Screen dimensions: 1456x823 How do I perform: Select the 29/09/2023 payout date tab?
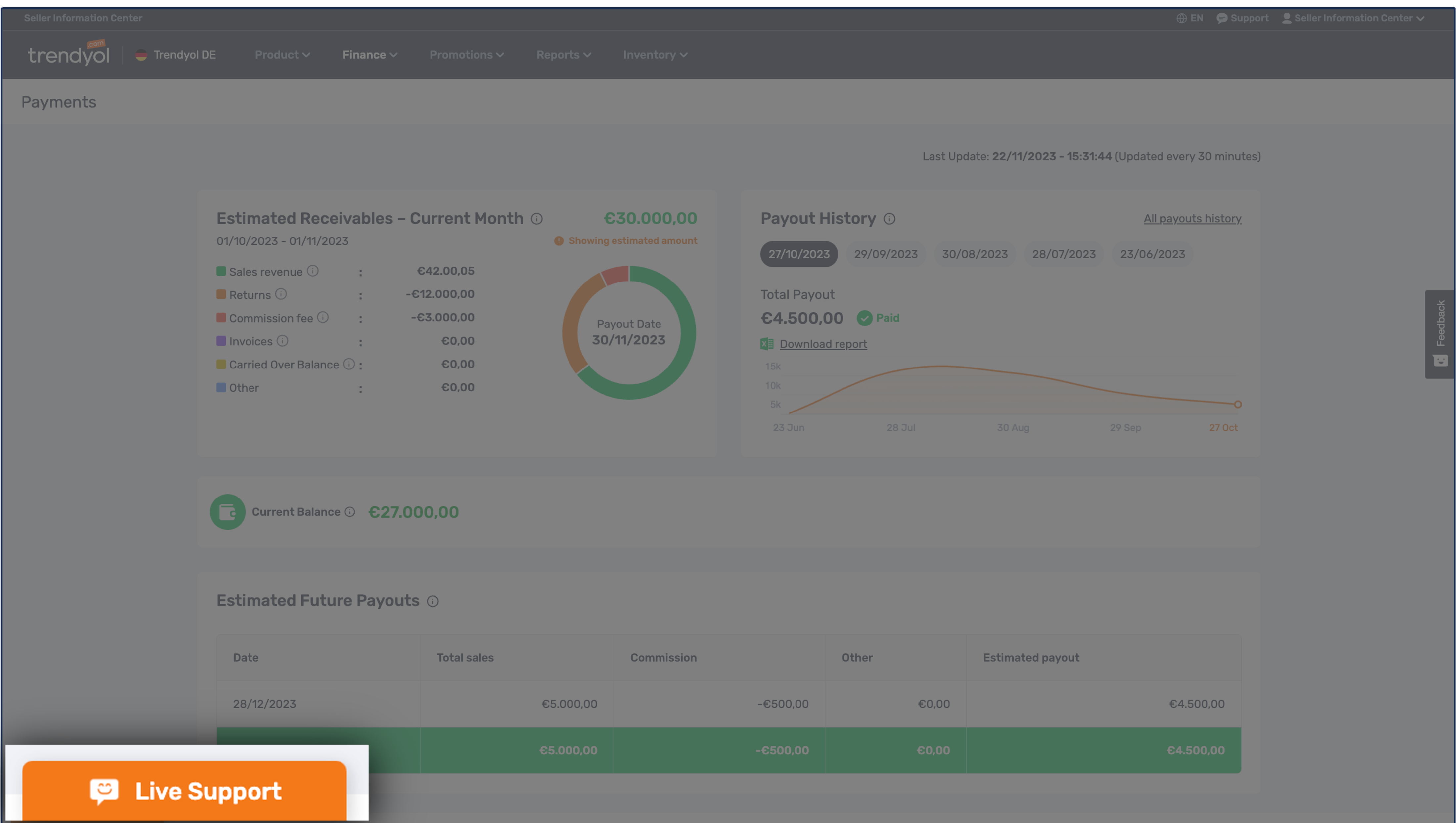point(886,254)
